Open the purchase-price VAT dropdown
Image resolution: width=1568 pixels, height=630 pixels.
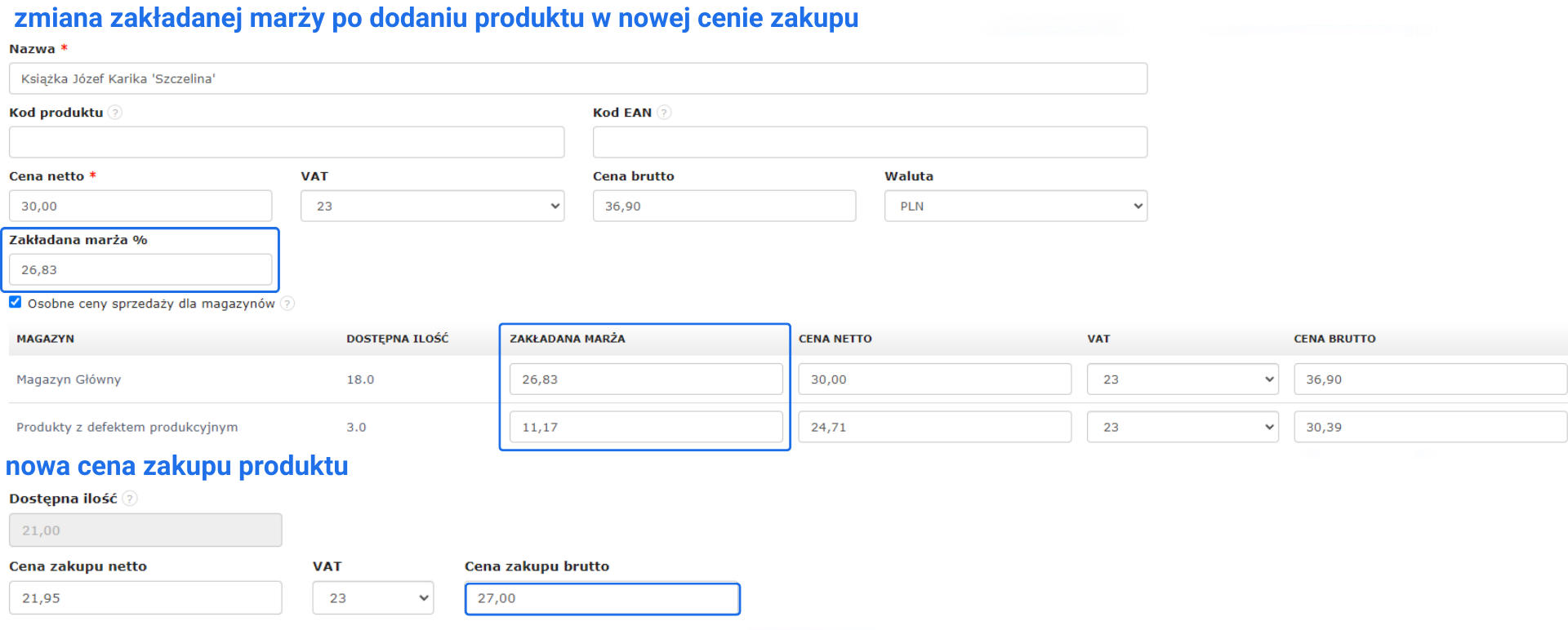pos(373,598)
